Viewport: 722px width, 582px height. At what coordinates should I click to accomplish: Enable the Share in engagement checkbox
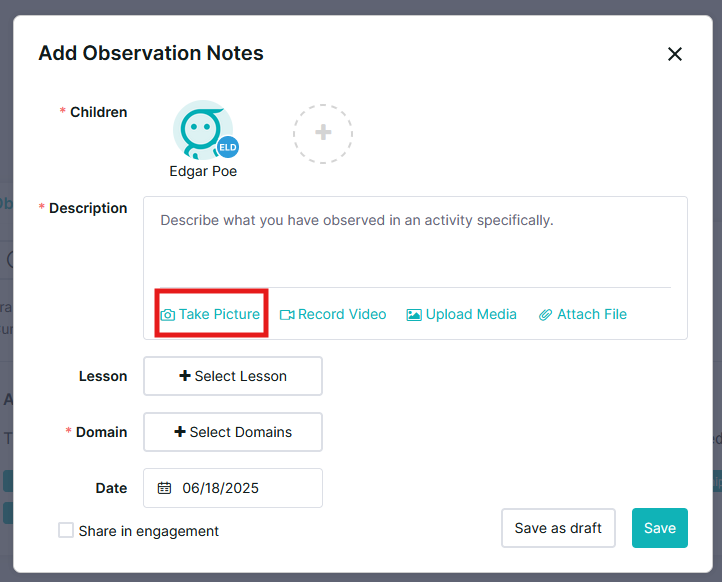66,530
